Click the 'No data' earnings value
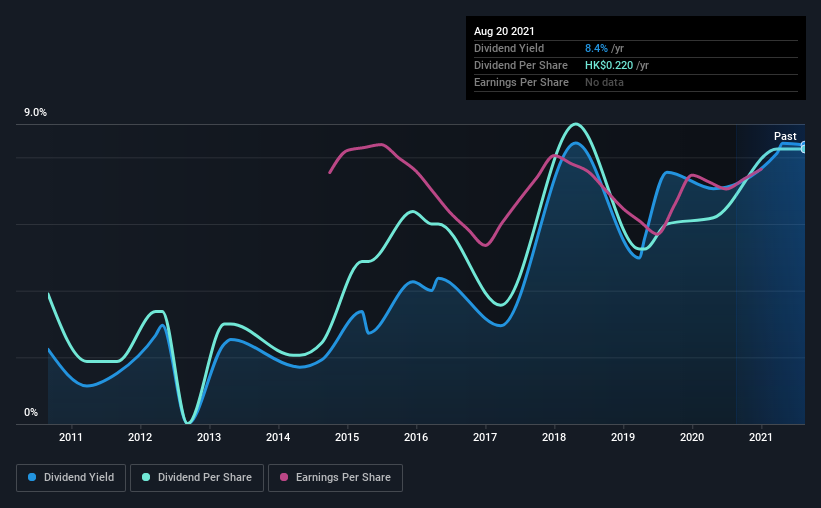Screen dimensions: 821x508 tap(604, 82)
